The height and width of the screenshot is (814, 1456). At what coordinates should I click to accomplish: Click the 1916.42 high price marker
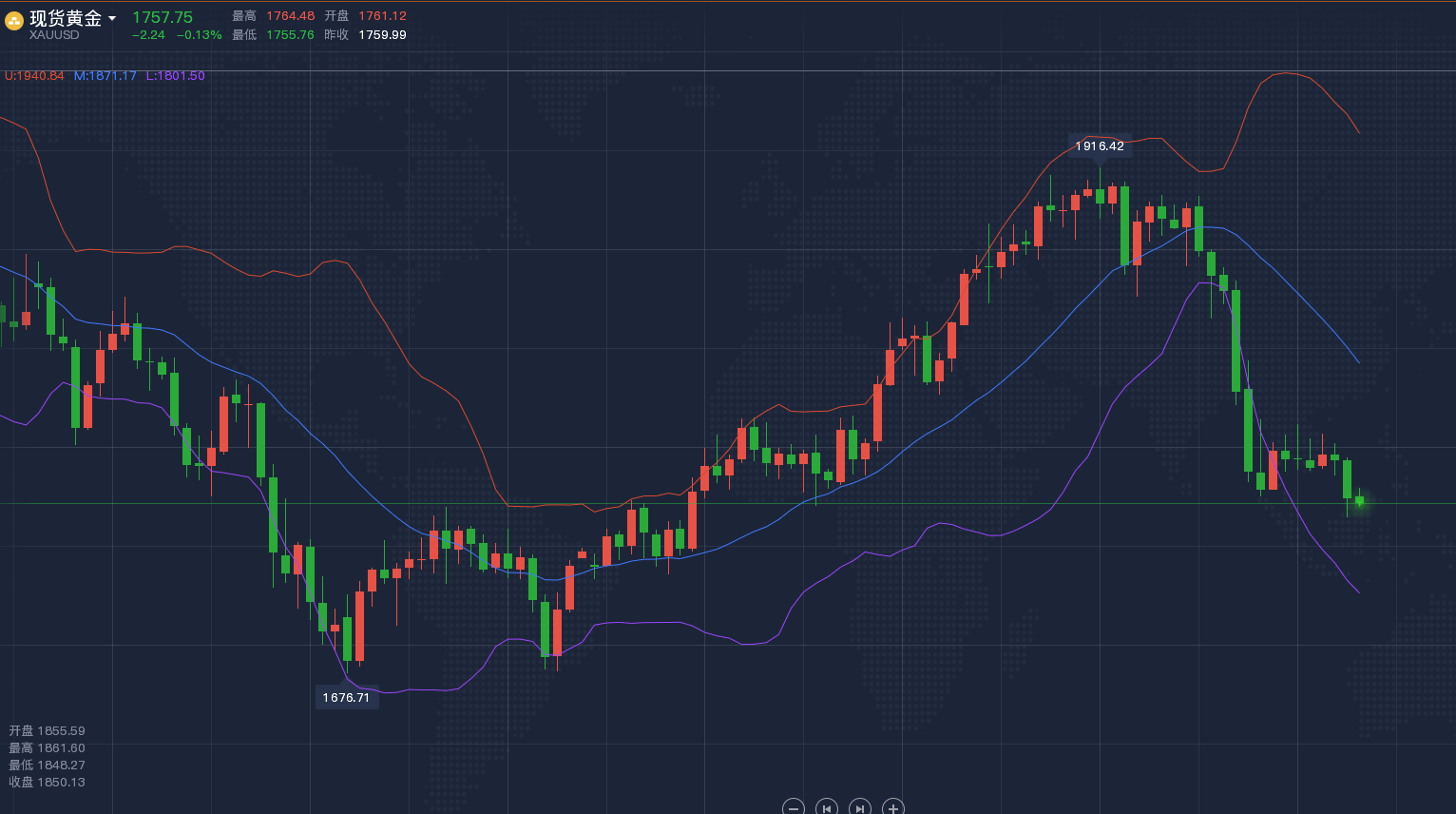point(1100,145)
